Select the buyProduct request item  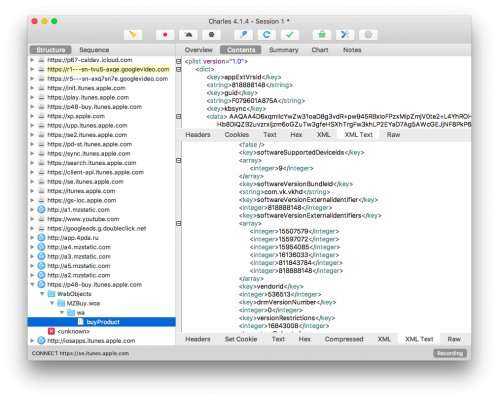pos(102,322)
